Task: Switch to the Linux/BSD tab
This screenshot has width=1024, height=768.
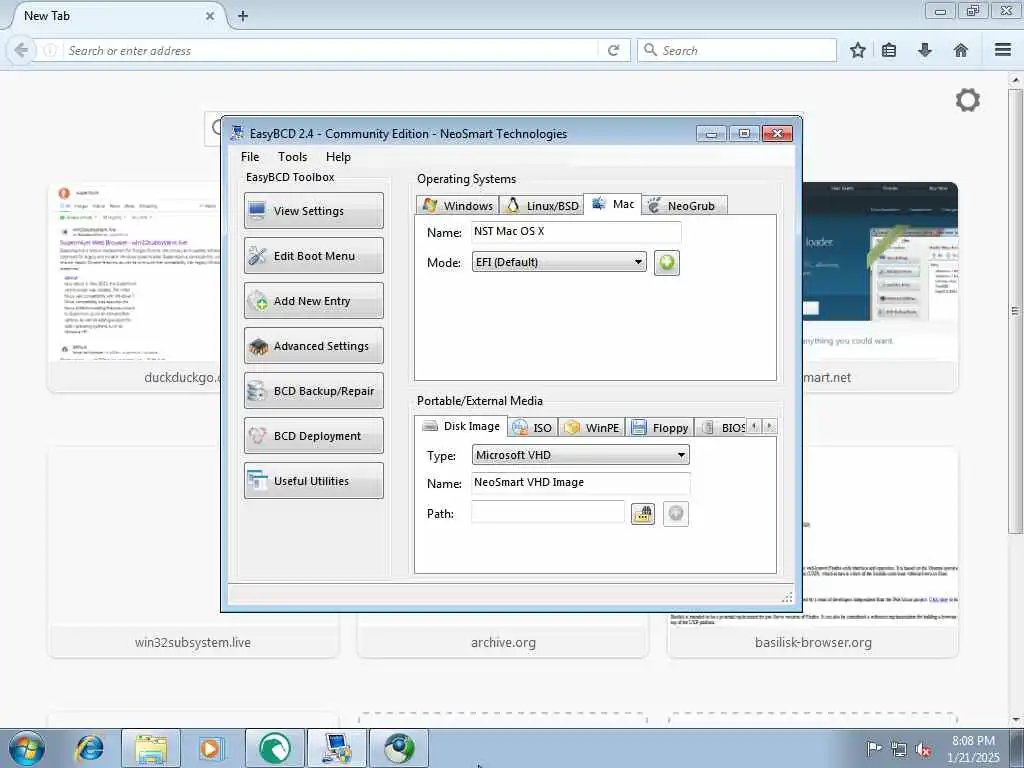Action: click(541, 205)
